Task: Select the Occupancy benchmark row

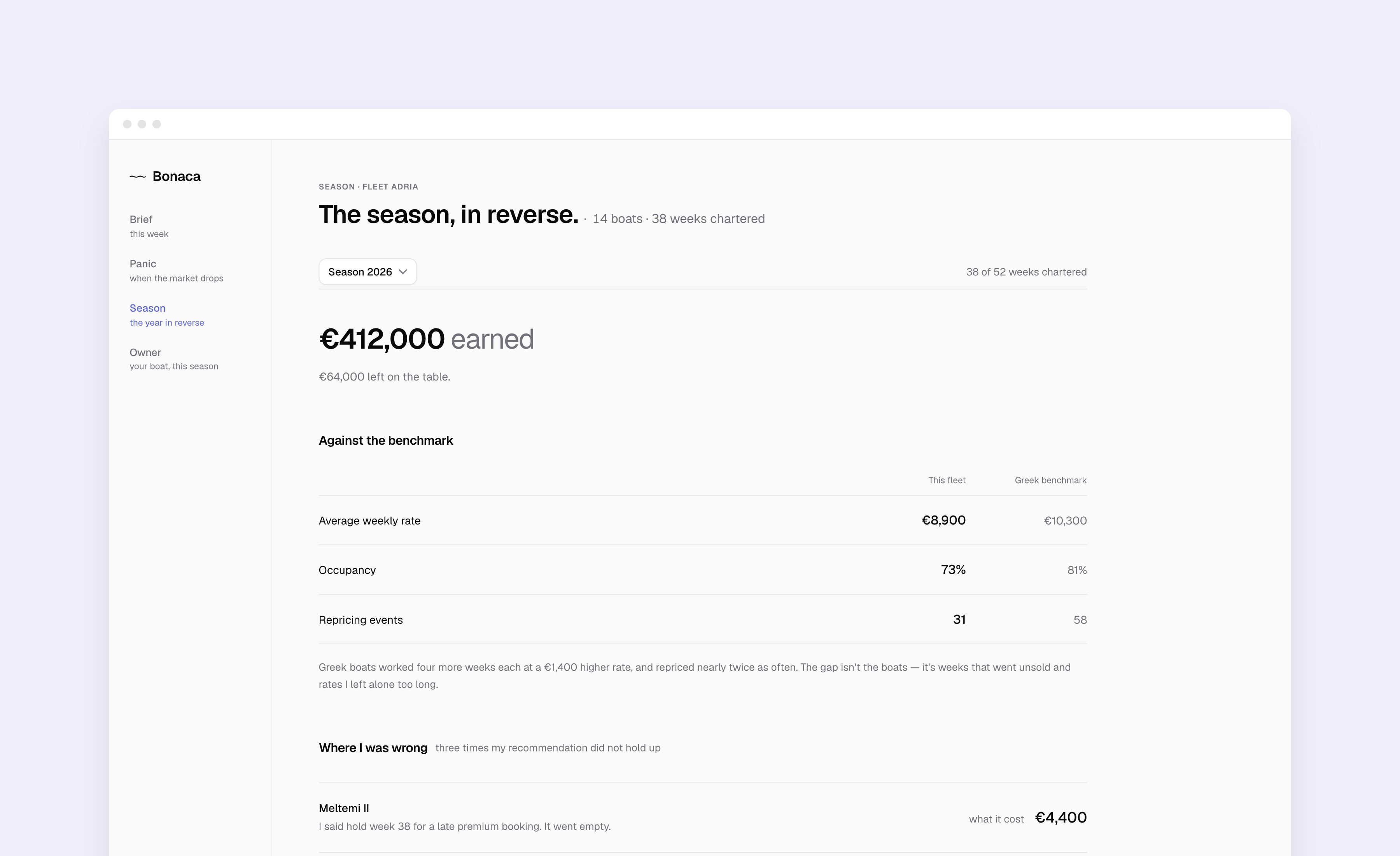Action: 702,570
